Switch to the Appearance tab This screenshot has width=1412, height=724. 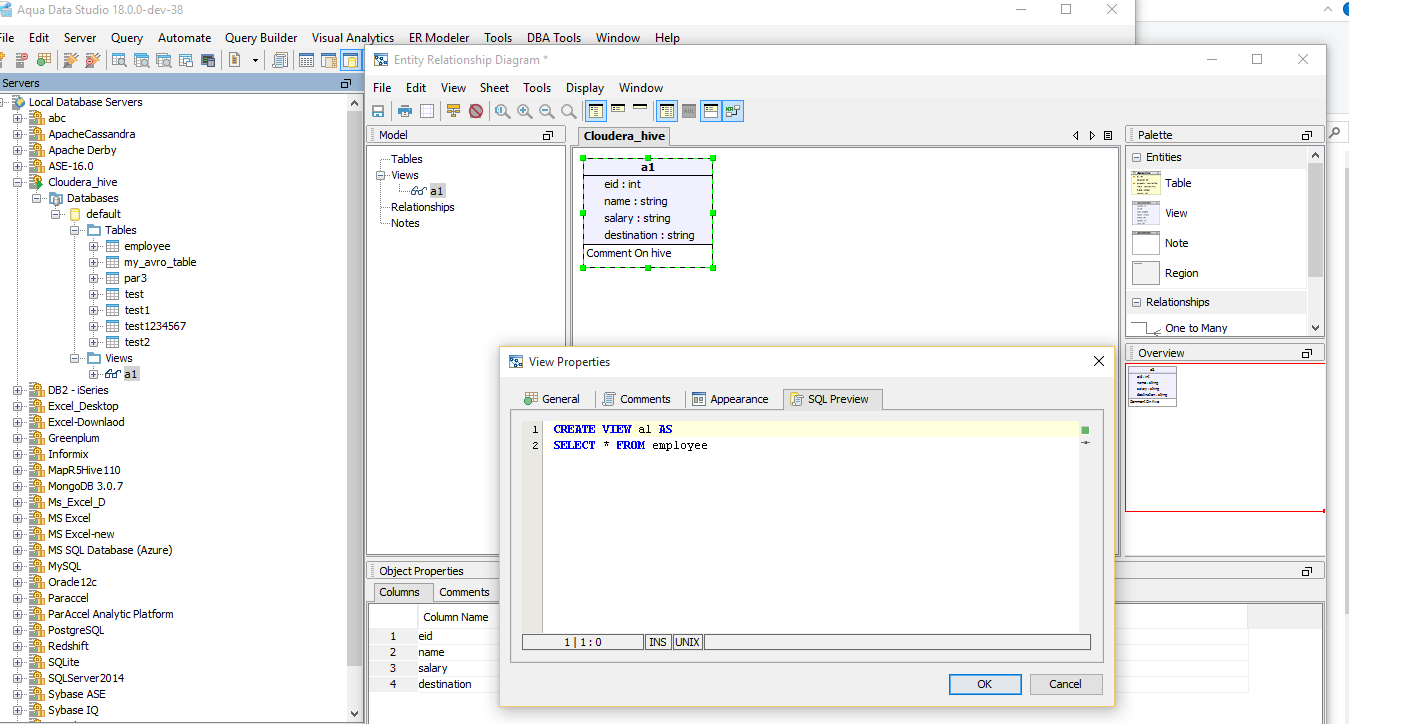730,399
